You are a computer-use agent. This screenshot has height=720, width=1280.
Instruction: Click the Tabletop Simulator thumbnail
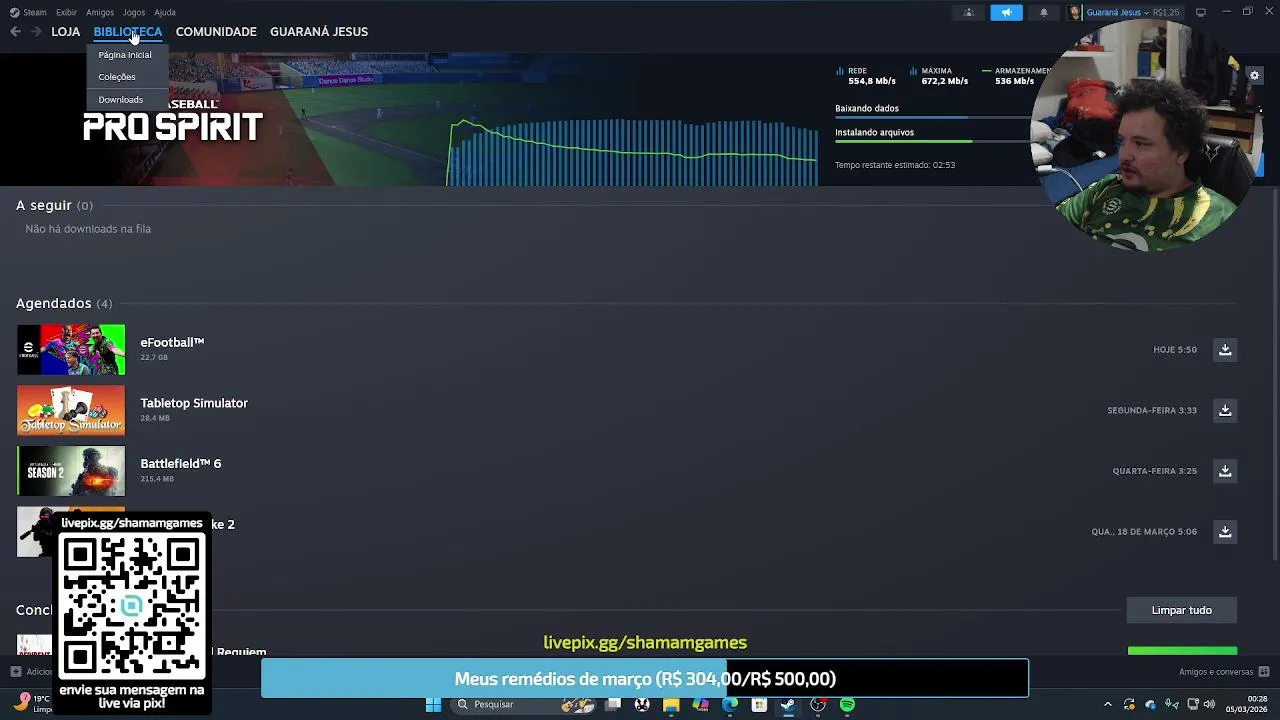pyautogui.click(x=71, y=410)
